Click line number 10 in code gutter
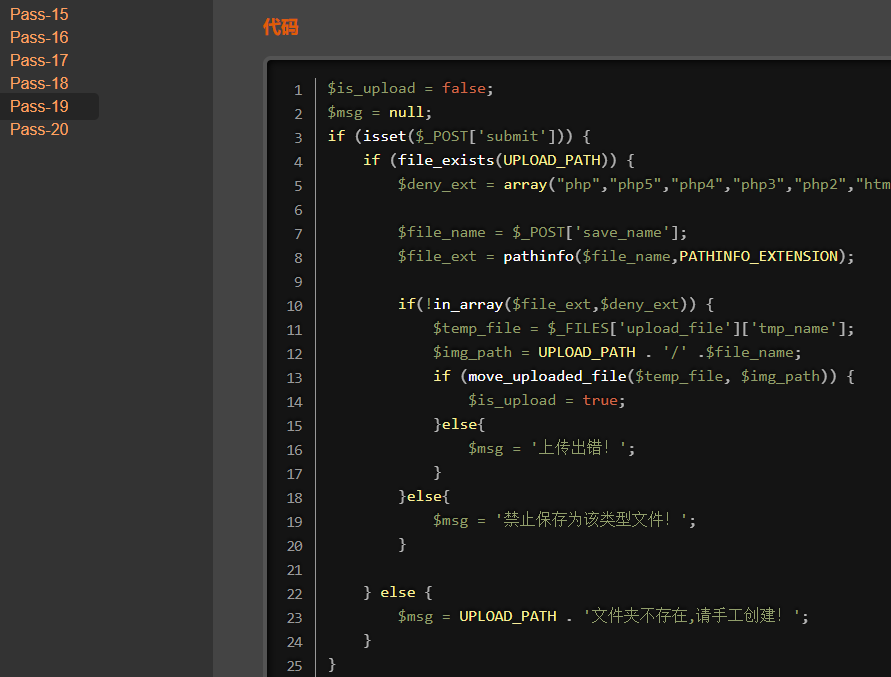Viewport: 891px width, 677px height. click(294, 306)
